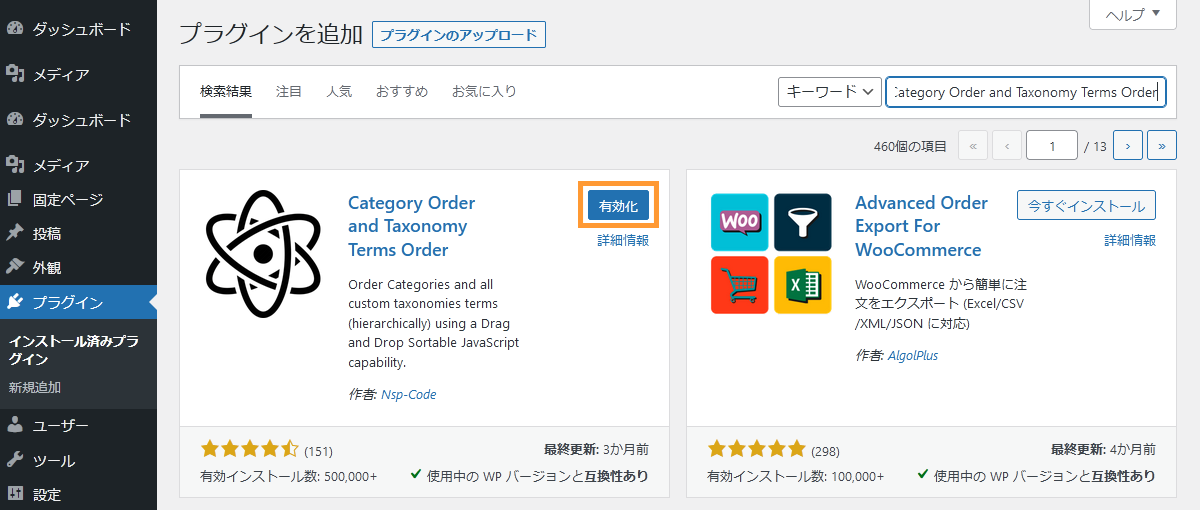This screenshot has width=1200, height=510.
Task: Go to last page of results
Action: point(1161,146)
